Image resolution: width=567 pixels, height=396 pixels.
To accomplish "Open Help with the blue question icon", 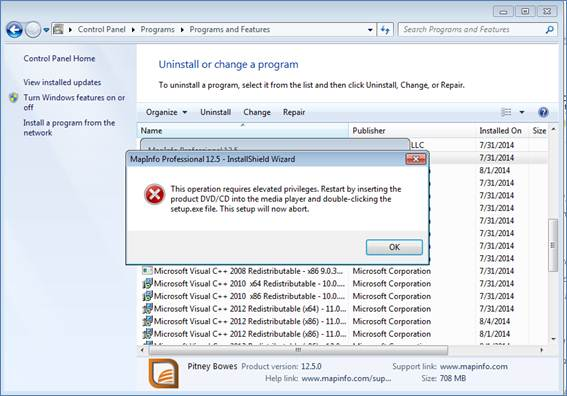I will tap(543, 112).
